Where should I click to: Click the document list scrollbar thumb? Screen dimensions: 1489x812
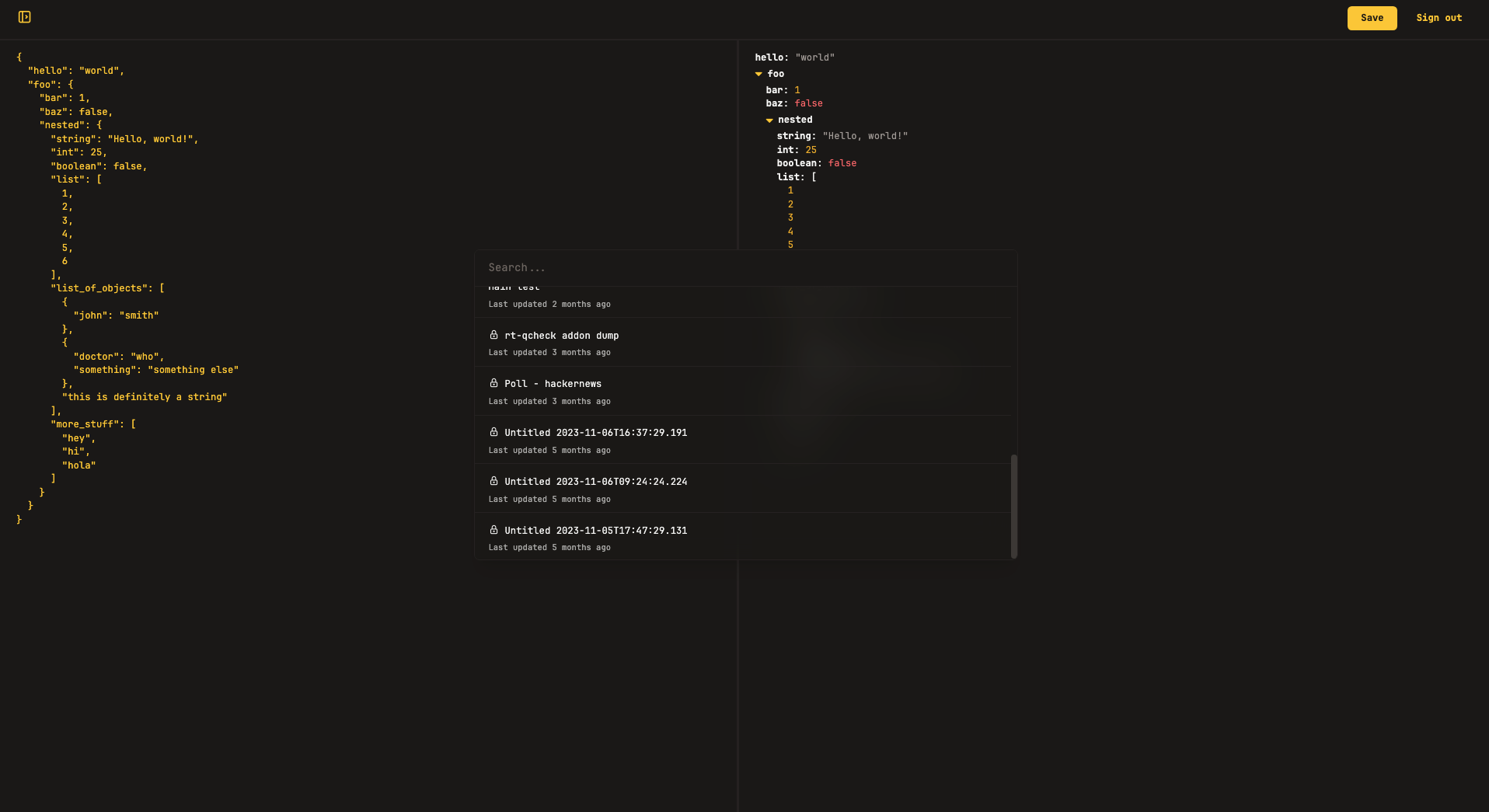1013,505
